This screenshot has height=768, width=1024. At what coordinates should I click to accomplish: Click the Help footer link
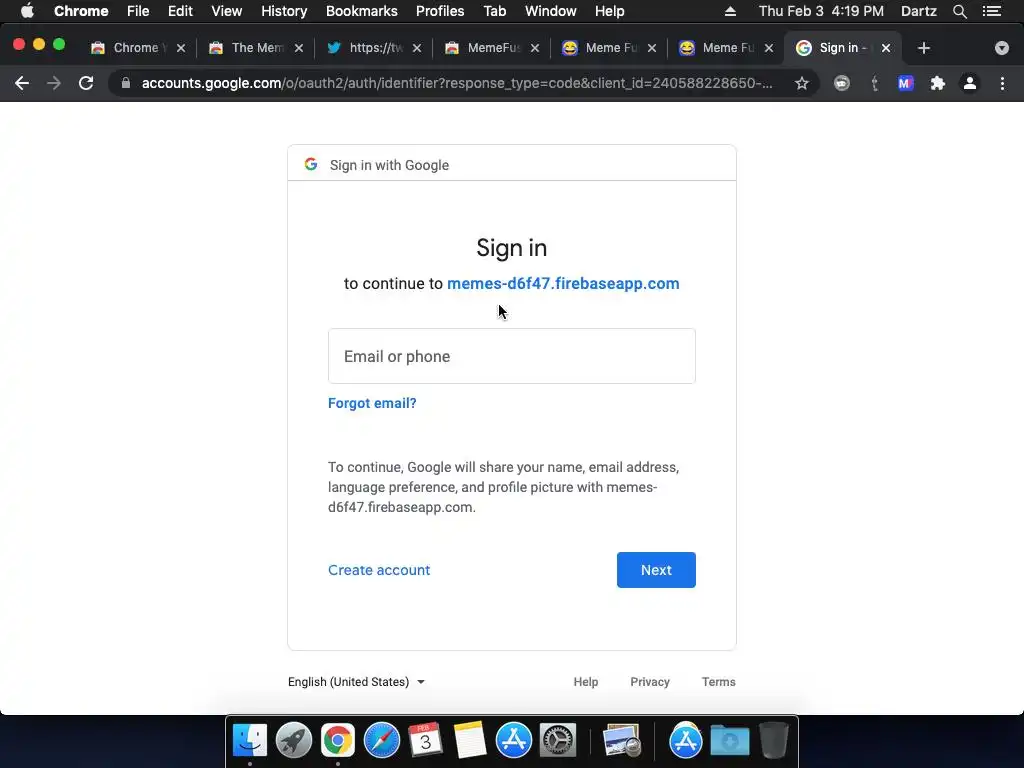(586, 682)
